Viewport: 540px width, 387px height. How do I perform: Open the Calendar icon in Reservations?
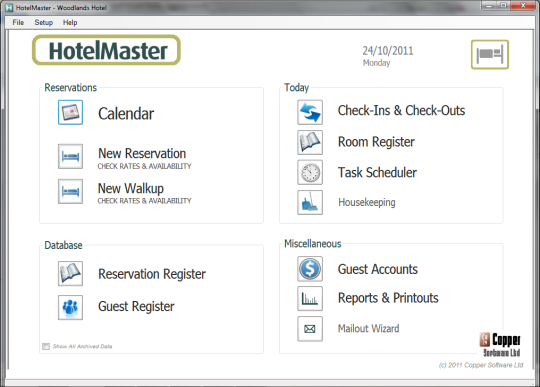pyautogui.click(x=70, y=112)
